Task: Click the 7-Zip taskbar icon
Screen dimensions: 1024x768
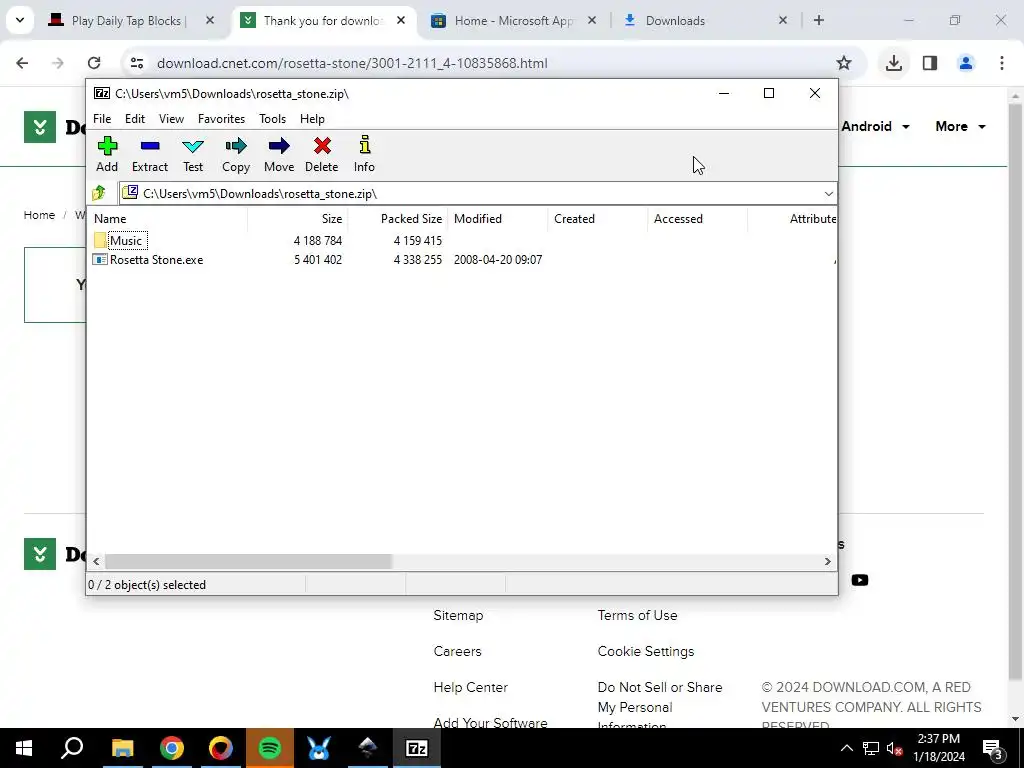Action: click(x=417, y=748)
